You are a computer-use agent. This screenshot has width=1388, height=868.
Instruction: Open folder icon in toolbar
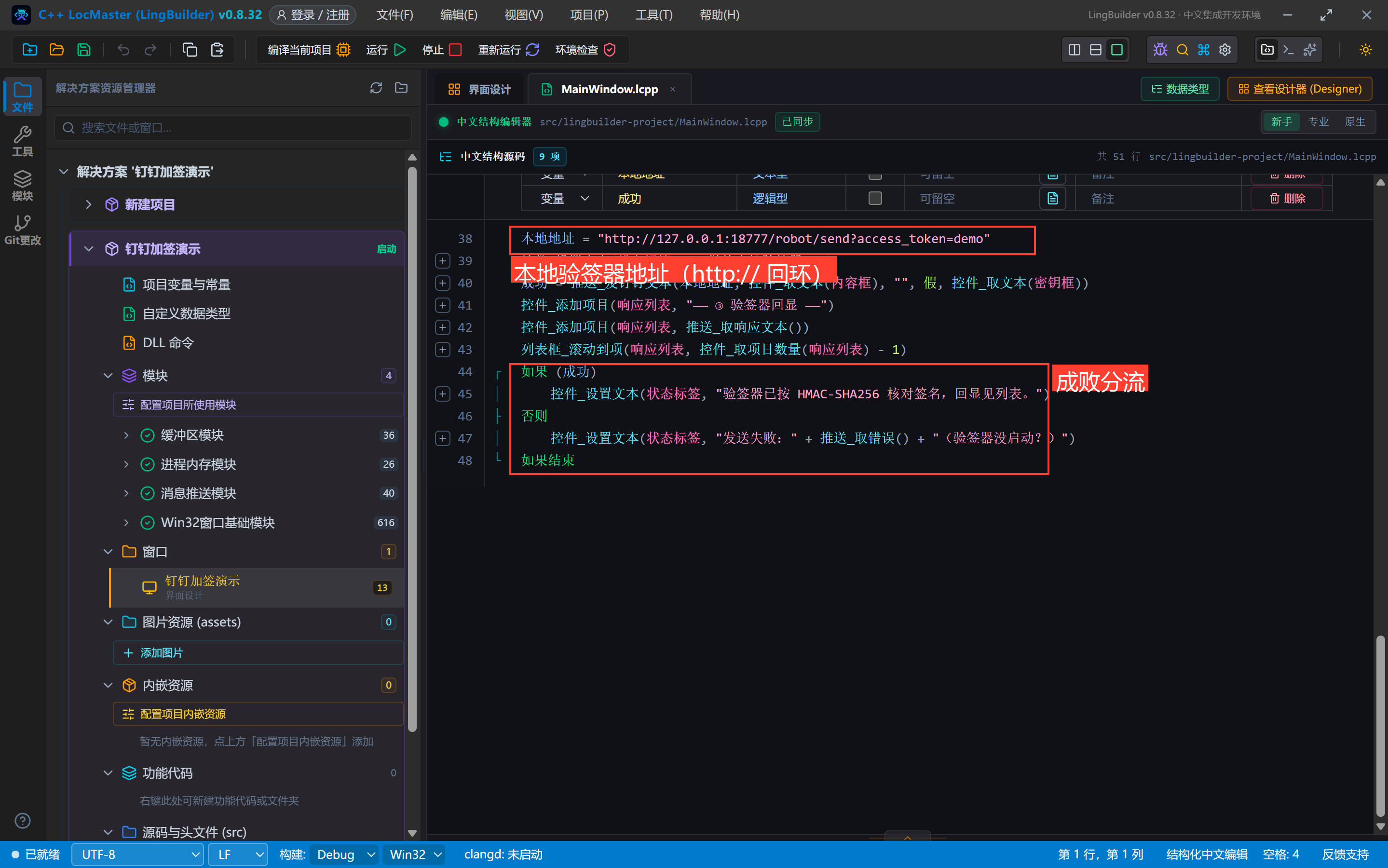57,50
